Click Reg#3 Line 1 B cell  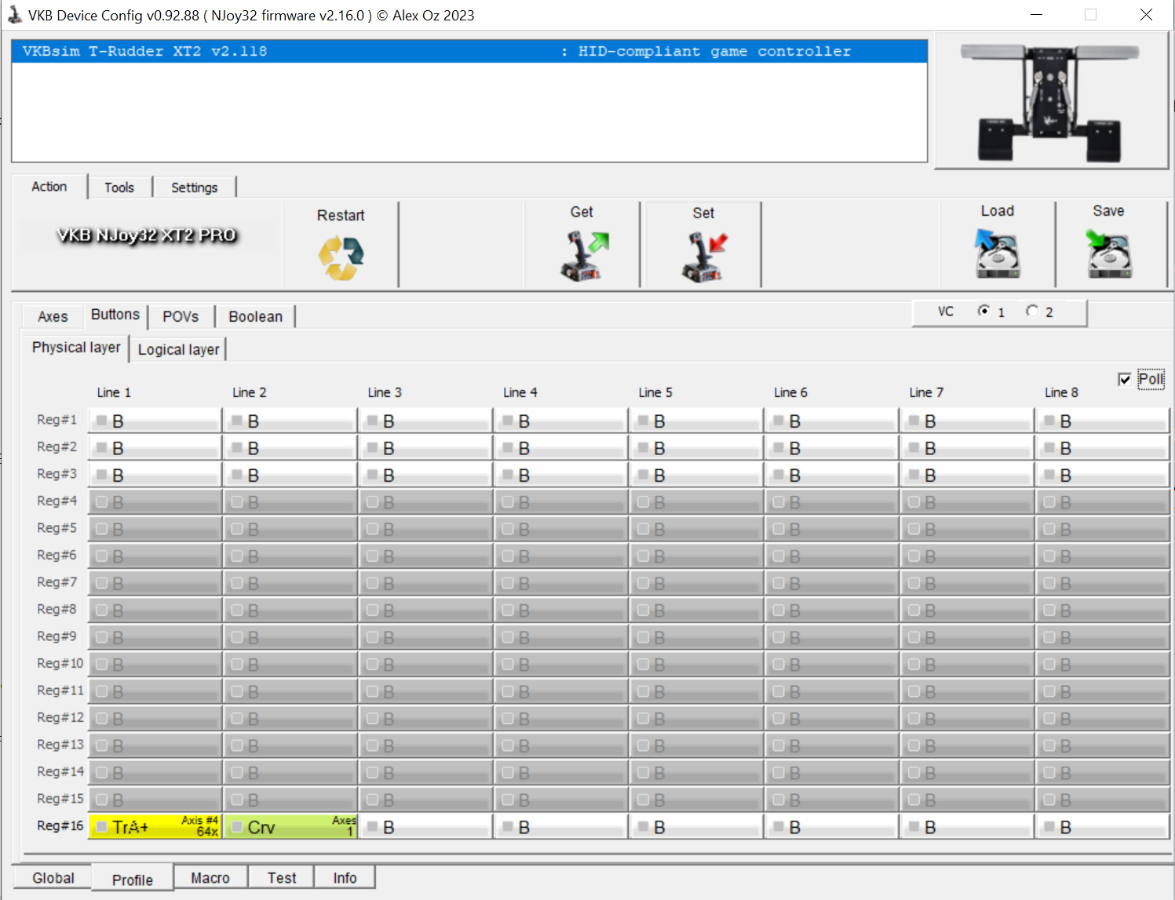[x=155, y=475]
